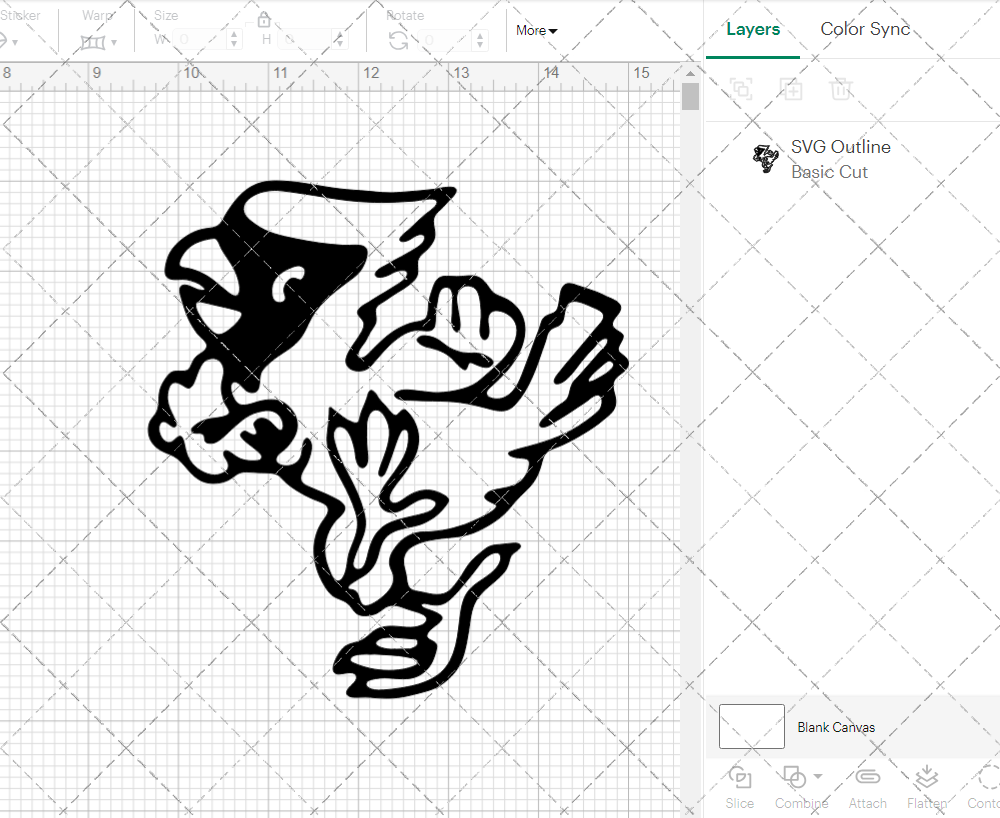The width and height of the screenshot is (1000, 818).
Task: Click the Contour tool icon
Action: pyautogui.click(x=986, y=779)
